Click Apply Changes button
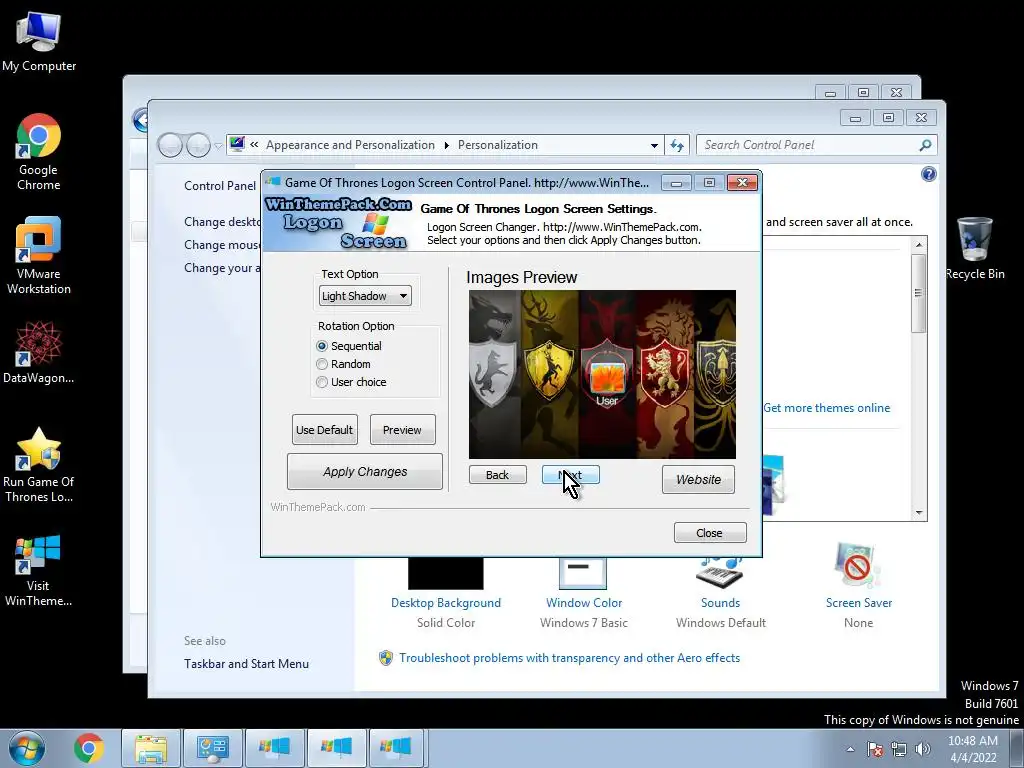The image size is (1024, 768). coord(365,472)
